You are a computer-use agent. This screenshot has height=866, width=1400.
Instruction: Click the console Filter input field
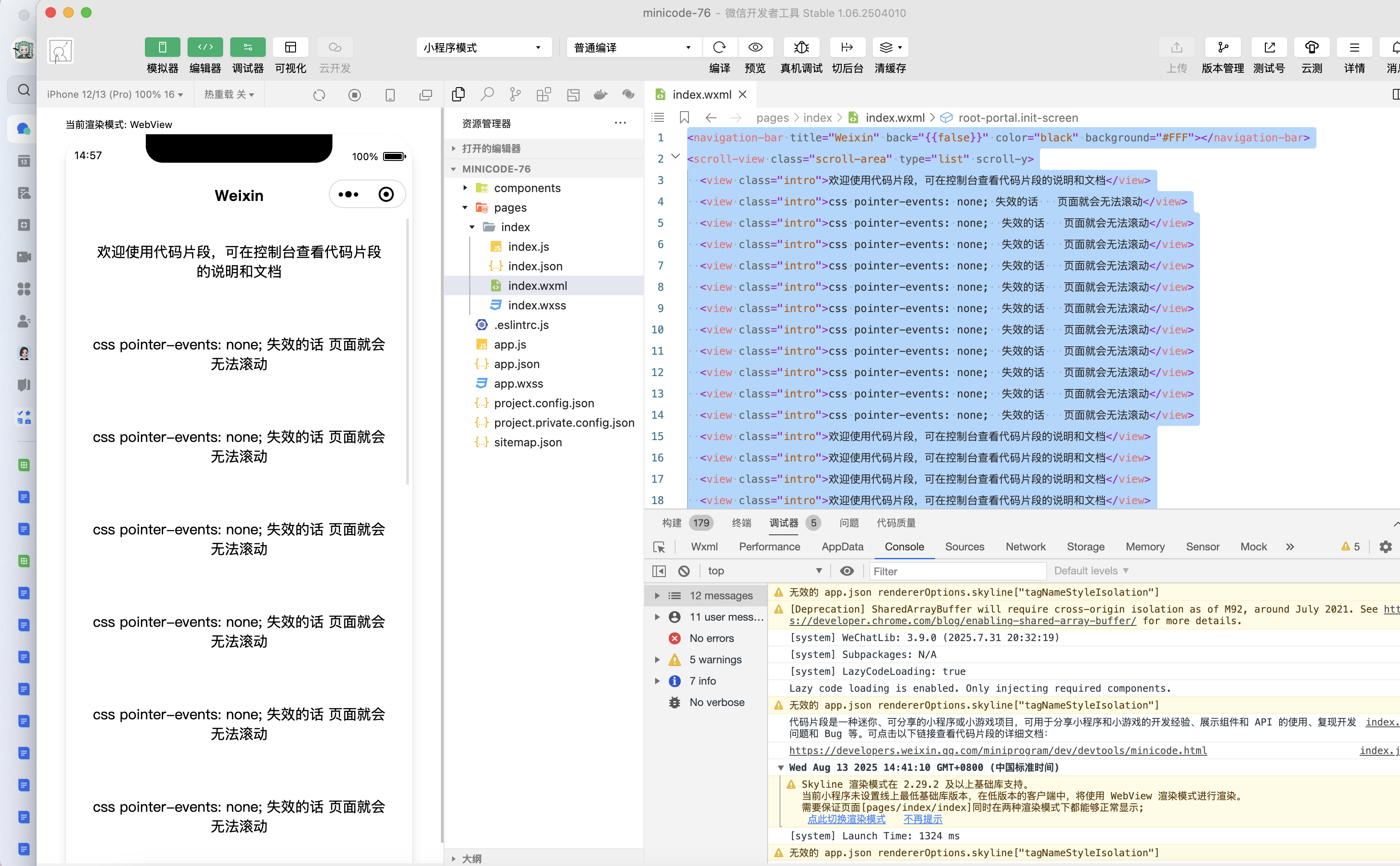tap(957, 571)
